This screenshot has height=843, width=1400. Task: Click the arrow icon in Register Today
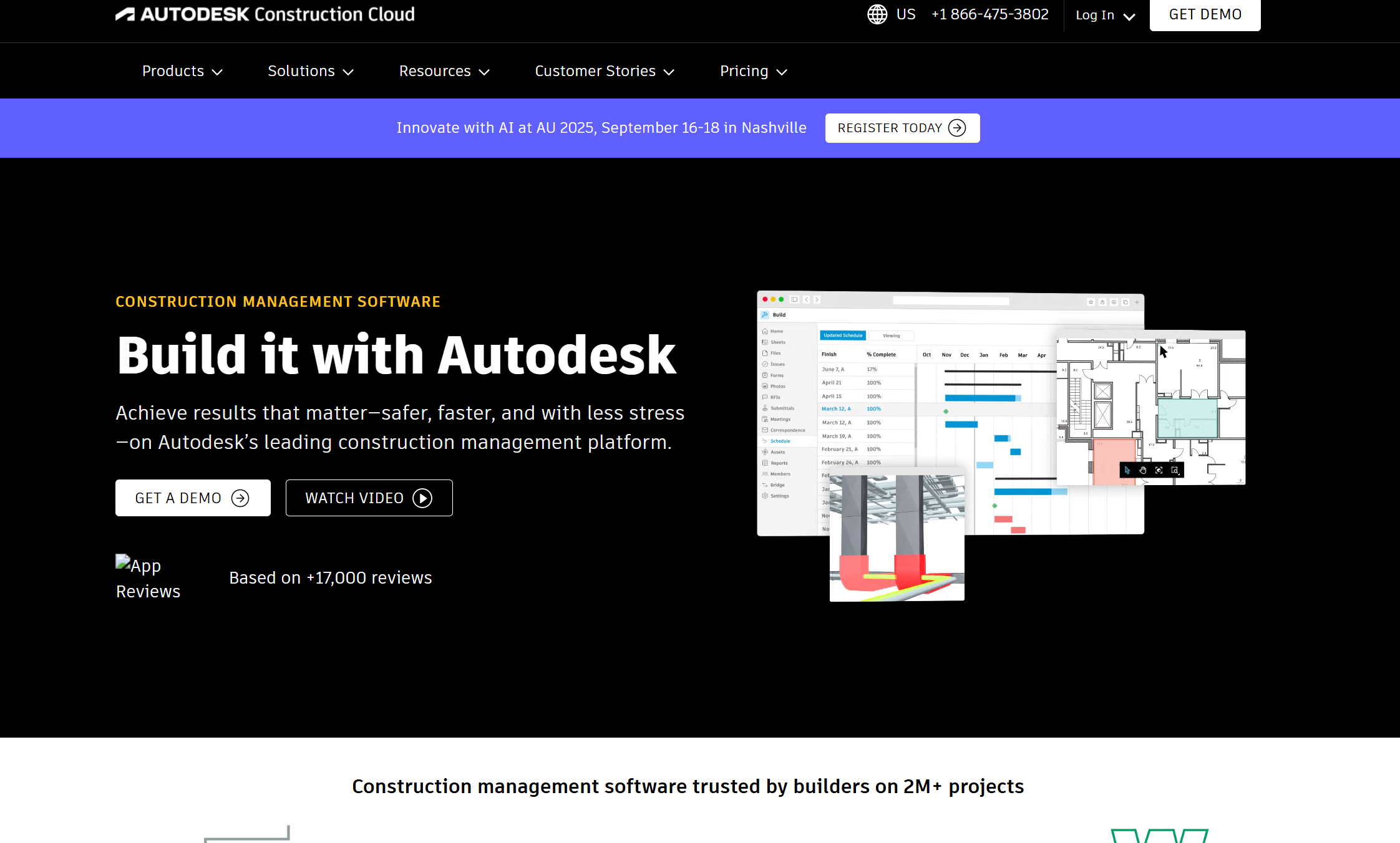tap(957, 128)
